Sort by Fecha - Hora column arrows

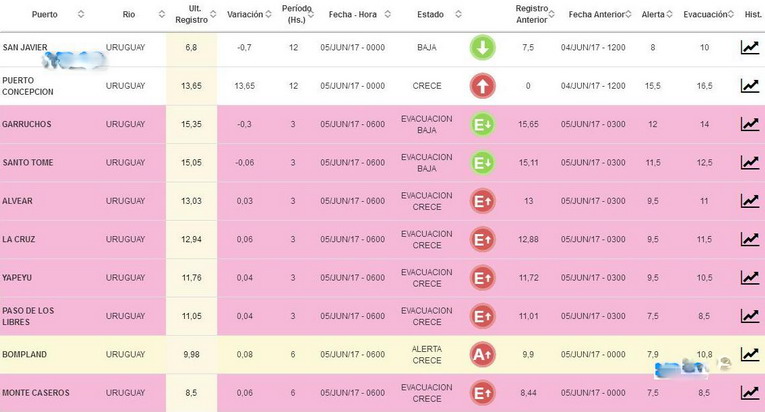coord(388,14)
